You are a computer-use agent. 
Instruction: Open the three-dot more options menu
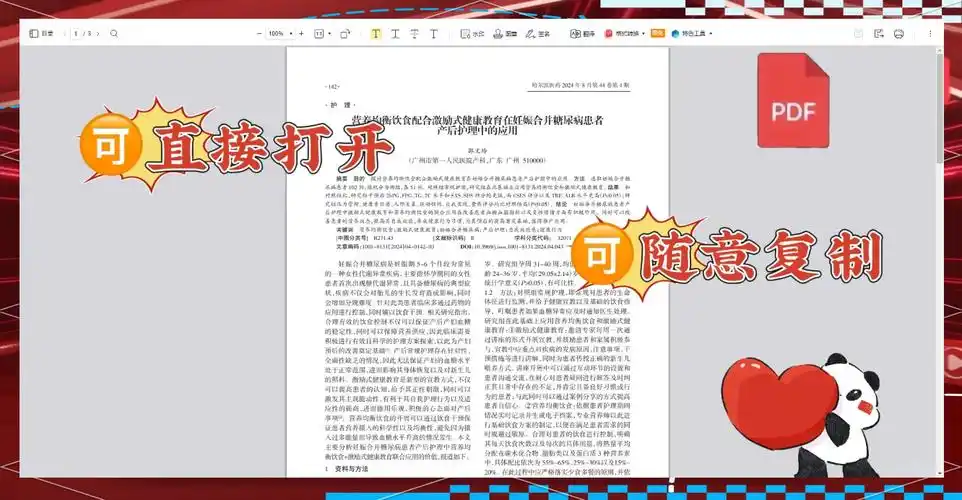coord(930,34)
